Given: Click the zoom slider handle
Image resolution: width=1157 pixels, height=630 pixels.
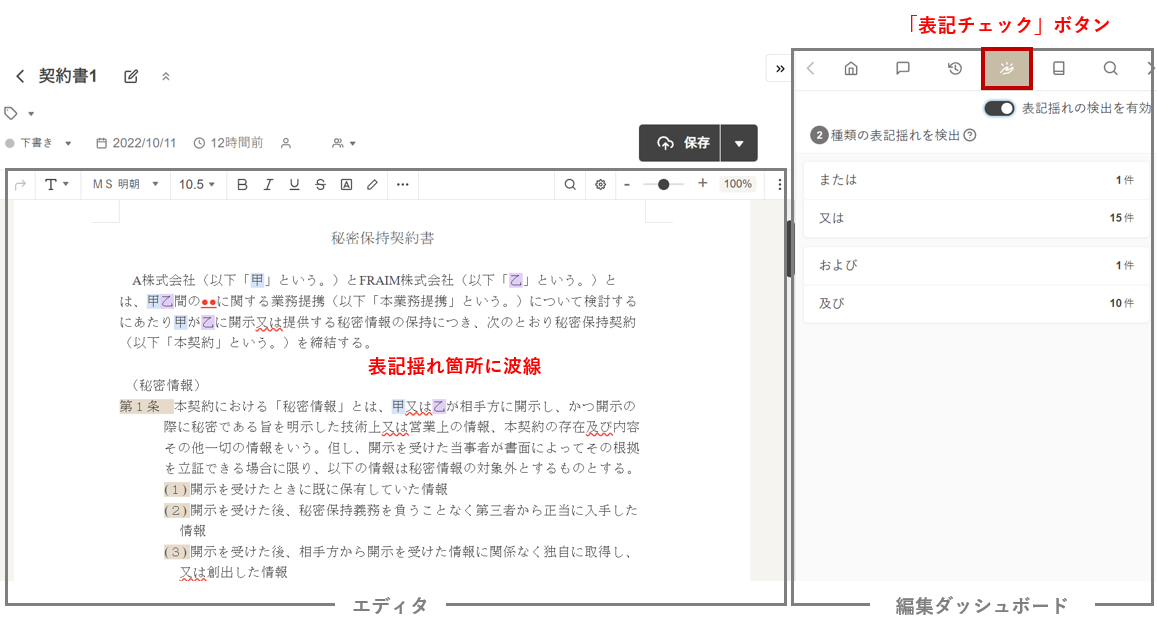Looking at the screenshot, I should (x=664, y=184).
